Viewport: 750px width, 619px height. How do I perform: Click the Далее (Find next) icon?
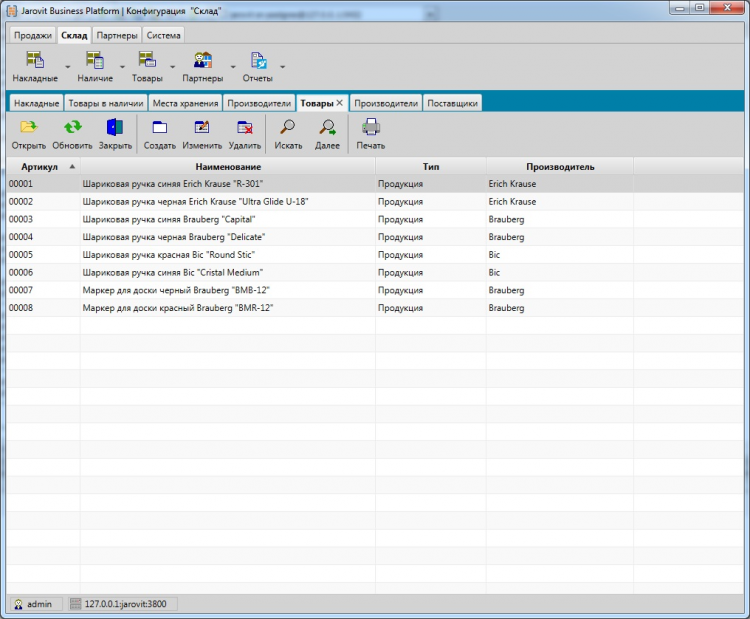[x=327, y=127]
